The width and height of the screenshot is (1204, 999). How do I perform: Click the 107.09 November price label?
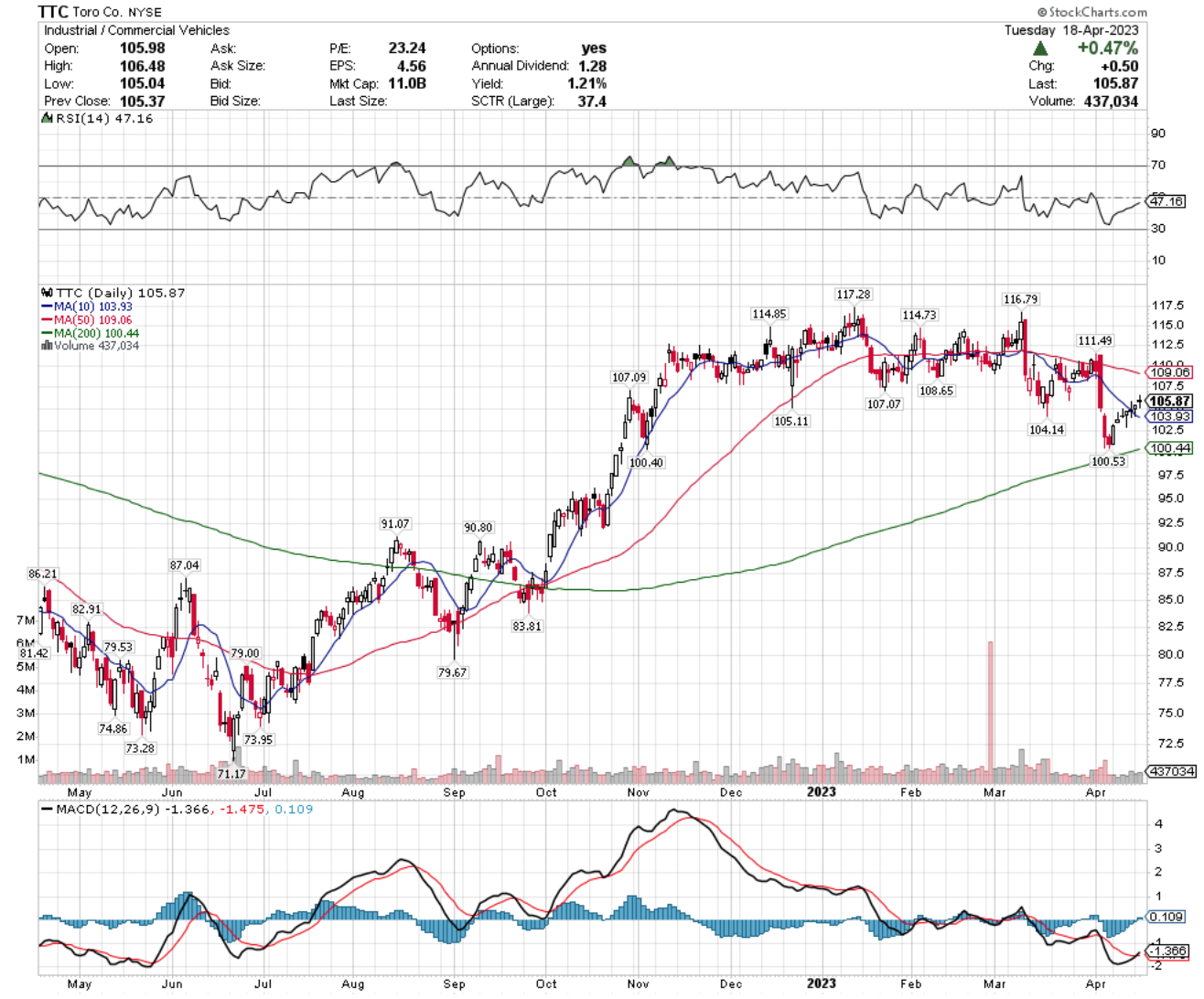pos(629,378)
